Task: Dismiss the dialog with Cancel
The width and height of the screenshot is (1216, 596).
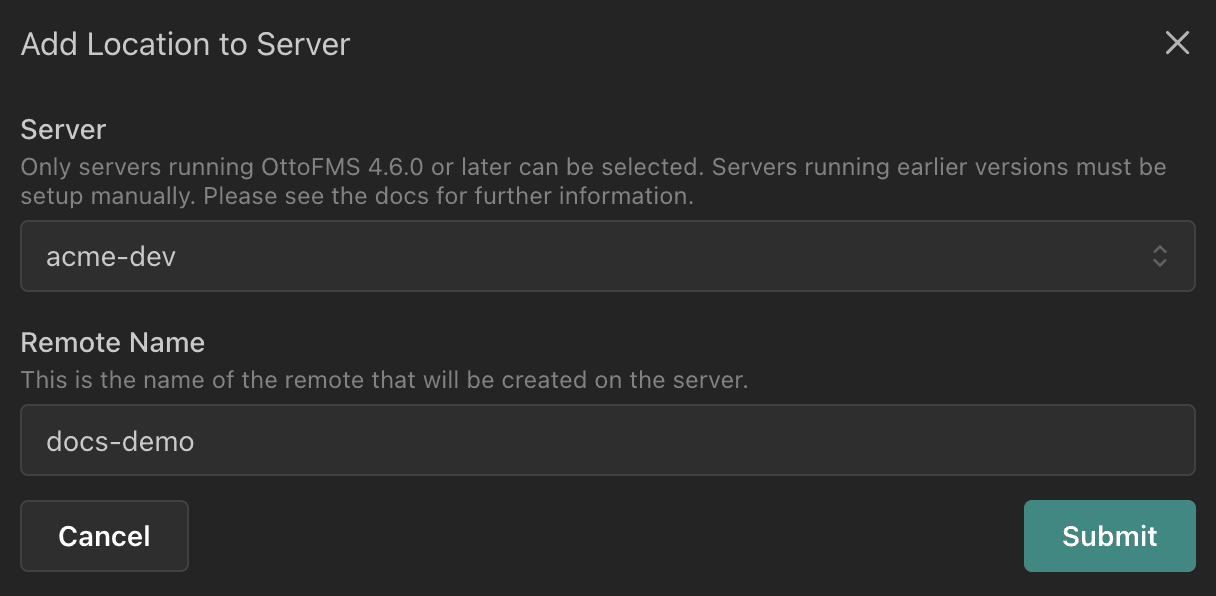Action: [104, 536]
